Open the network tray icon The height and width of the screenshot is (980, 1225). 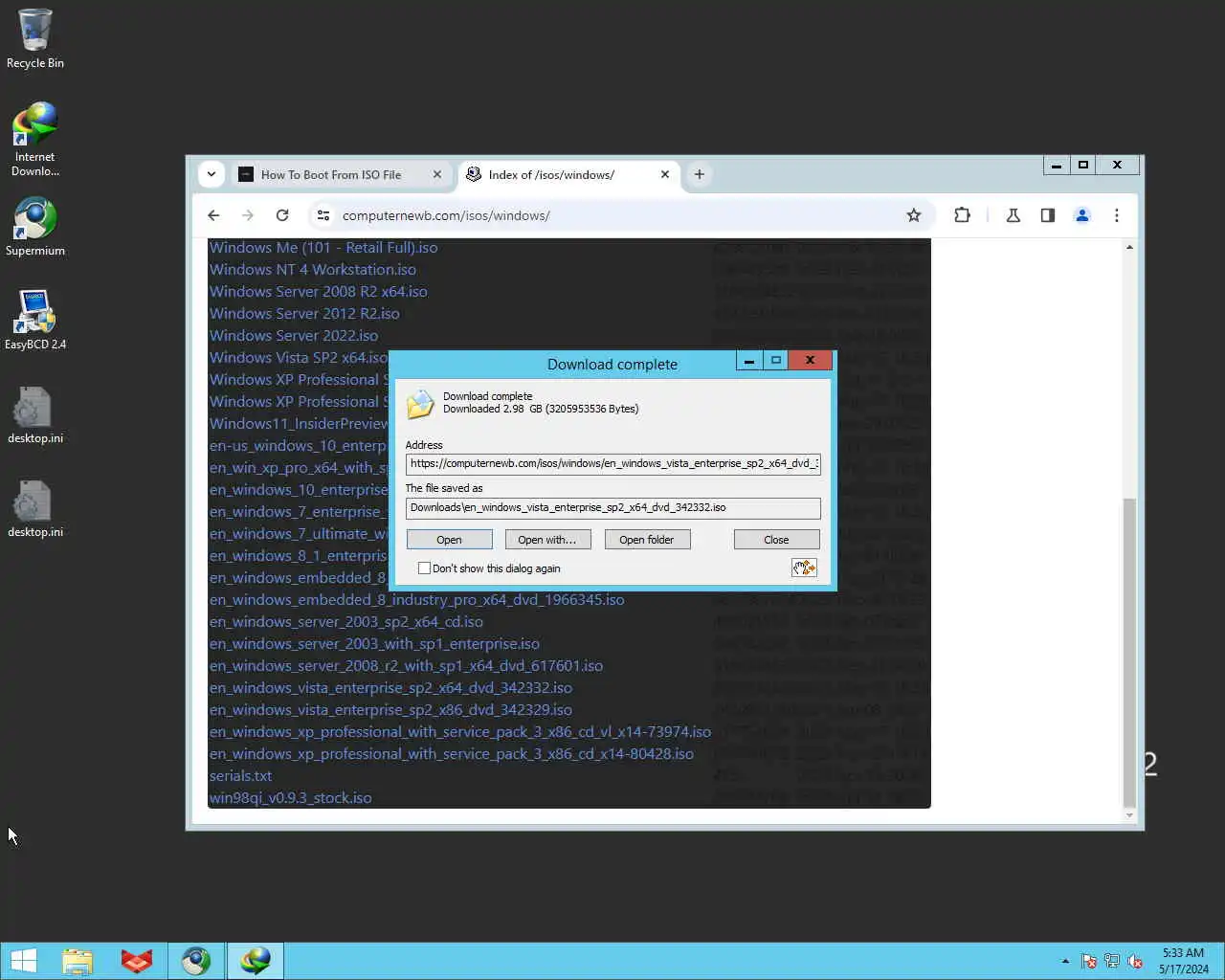(1112, 961)
